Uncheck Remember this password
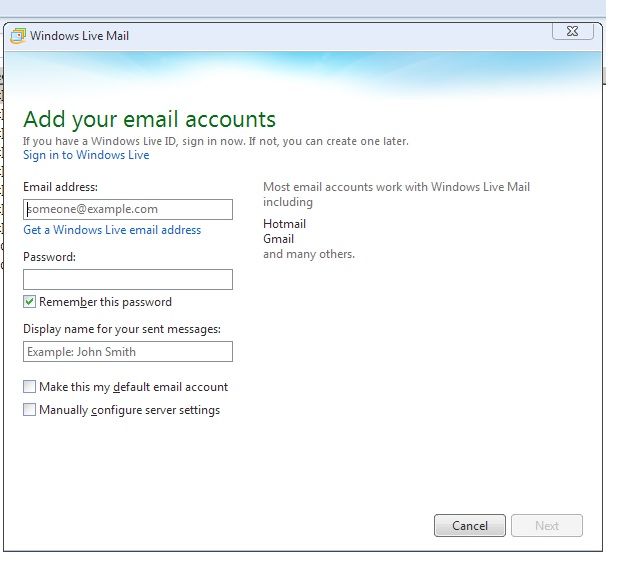The height and width of the screenshot is (568, 623). click(29, 302)
